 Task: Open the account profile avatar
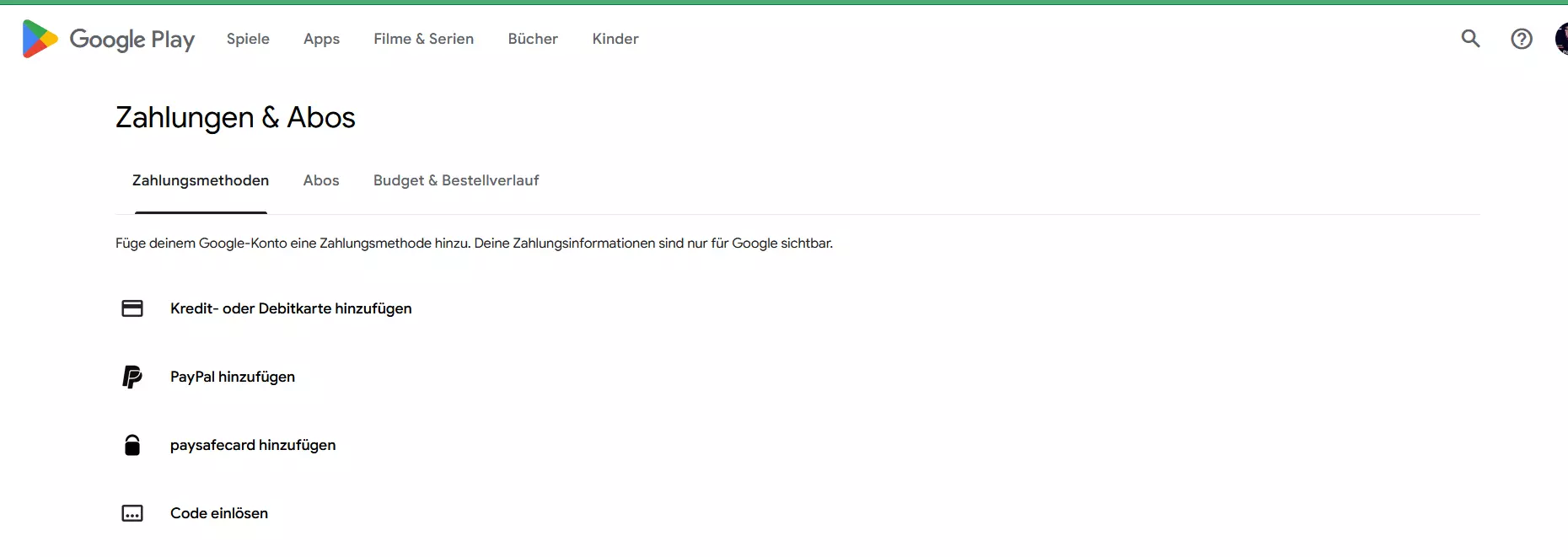pos(1561,39)
